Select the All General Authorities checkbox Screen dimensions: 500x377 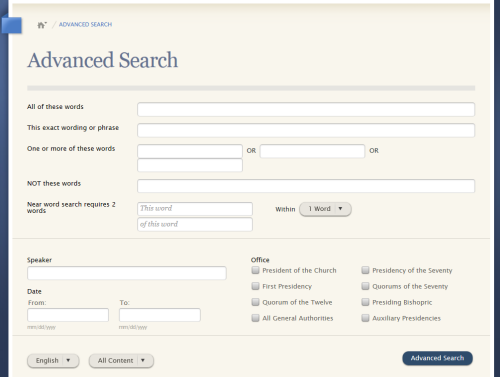[x=255, y=318]
